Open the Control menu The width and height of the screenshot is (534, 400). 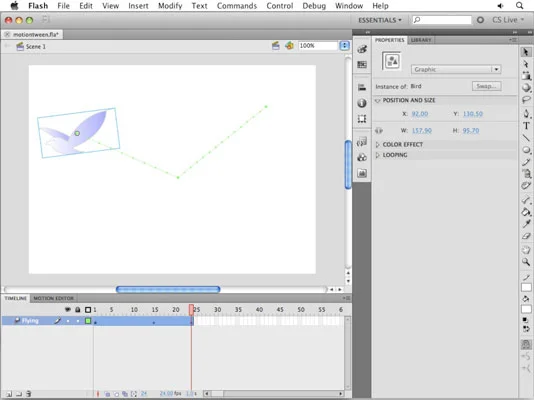pyautogui.click(x=280, y=6)
